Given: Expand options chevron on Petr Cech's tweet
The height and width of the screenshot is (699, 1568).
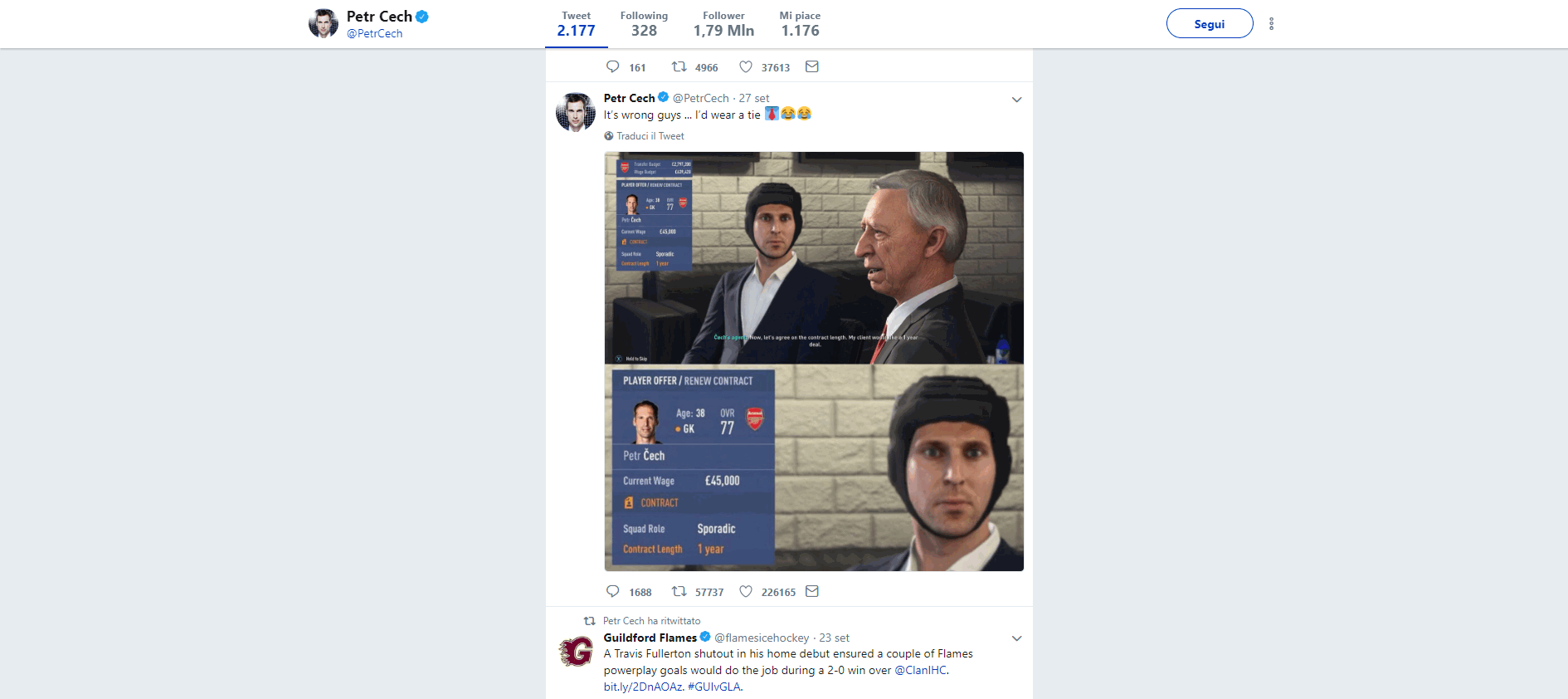Looking at the screenshot, I should [1016, 100].
